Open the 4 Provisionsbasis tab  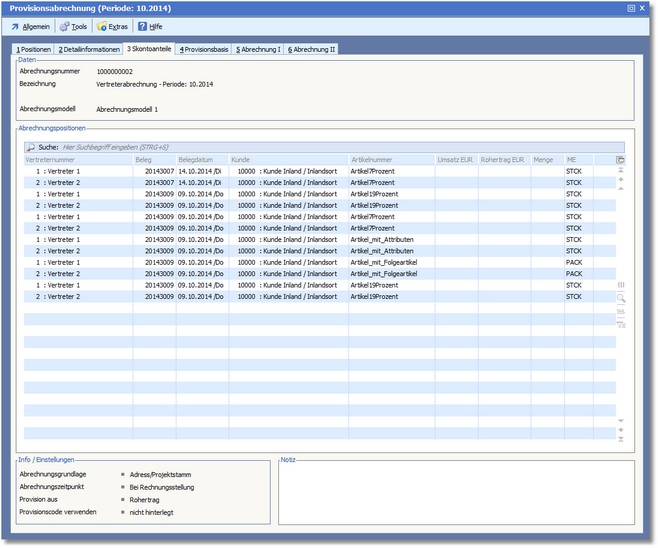pos(203,48)
